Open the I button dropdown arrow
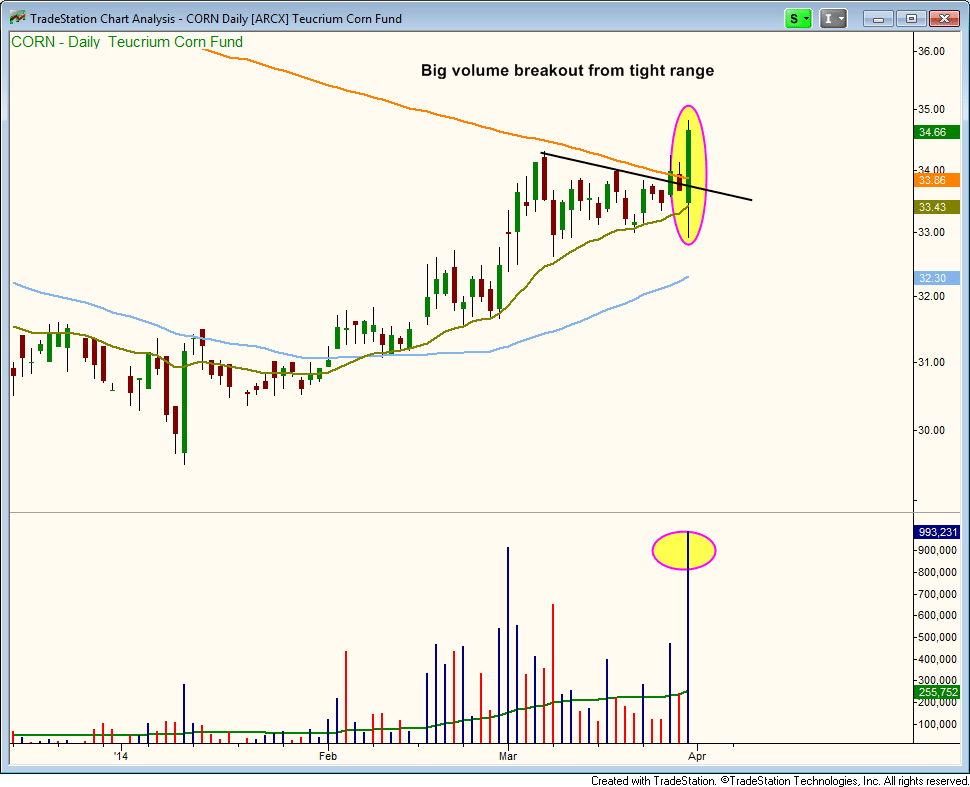970x787 pixels. (840, 18)
